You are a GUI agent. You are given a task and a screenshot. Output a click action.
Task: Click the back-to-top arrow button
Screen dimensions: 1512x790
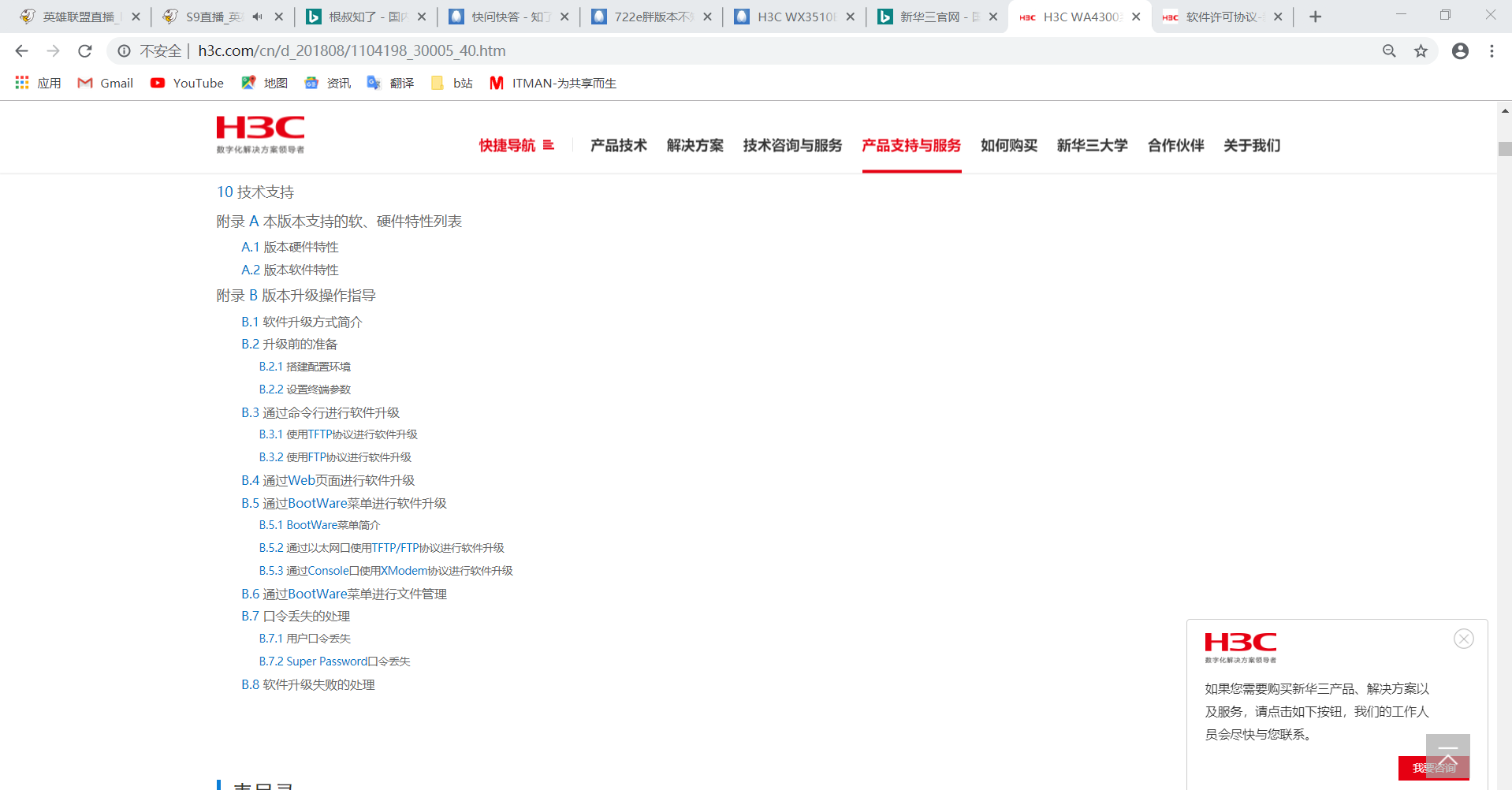click(x=1447, y=755)
